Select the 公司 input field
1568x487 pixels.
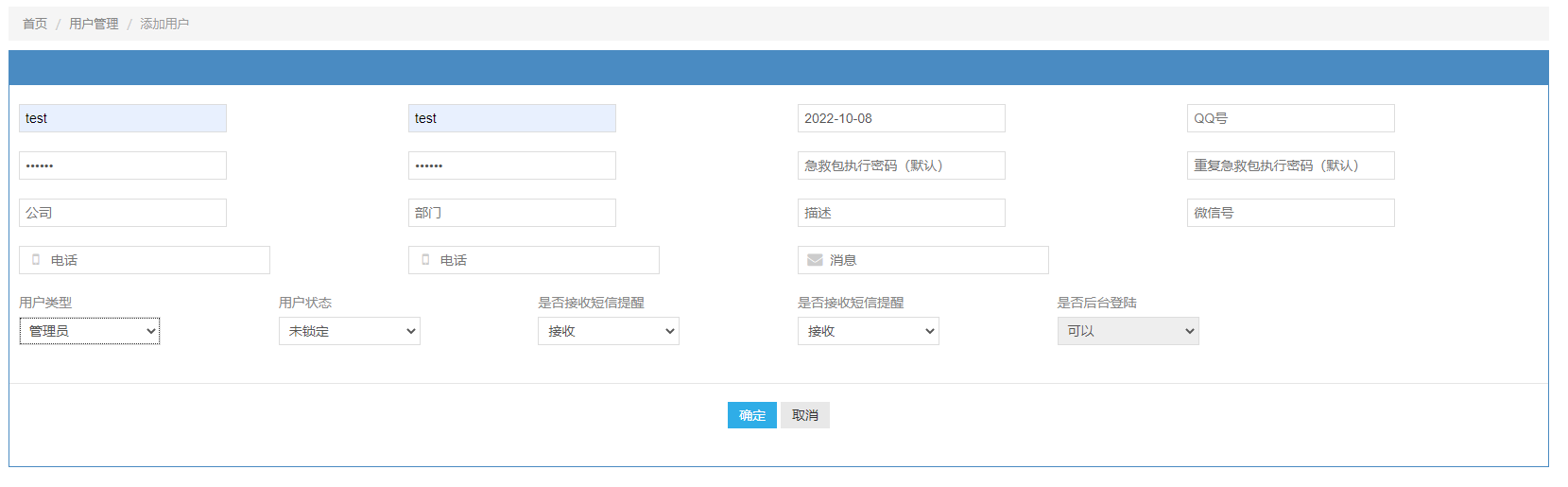(123, 213)
